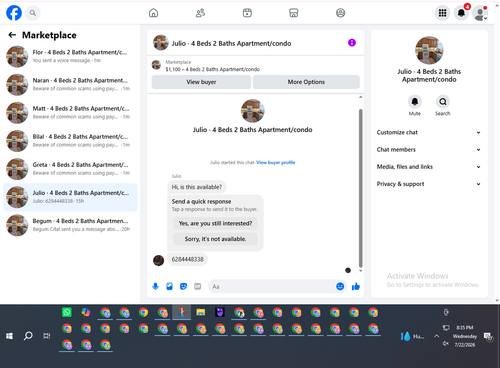Click Julio's avatar in right panel
500x368 pixels.
point(429,50)
